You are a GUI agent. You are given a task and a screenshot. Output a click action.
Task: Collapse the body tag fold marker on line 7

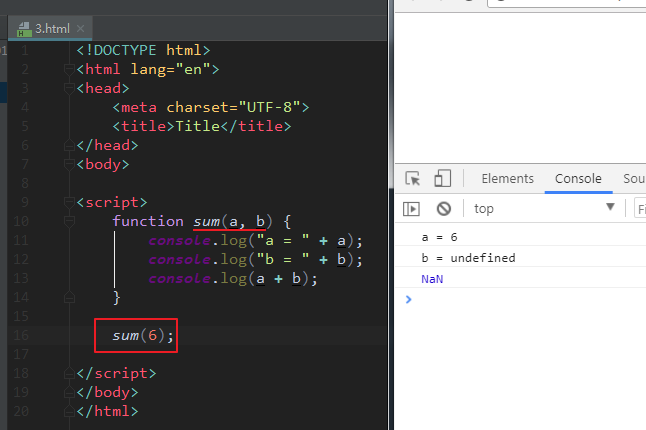pyautogui.click(x=69, y=164)
